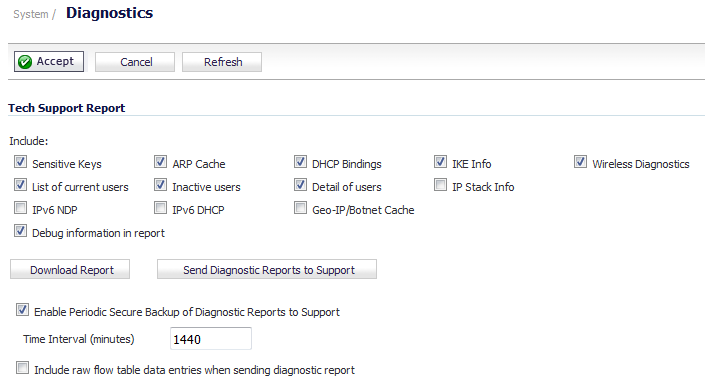Check the IPv6 NDP option
The image size is (705, 388).
click(20, 208)
